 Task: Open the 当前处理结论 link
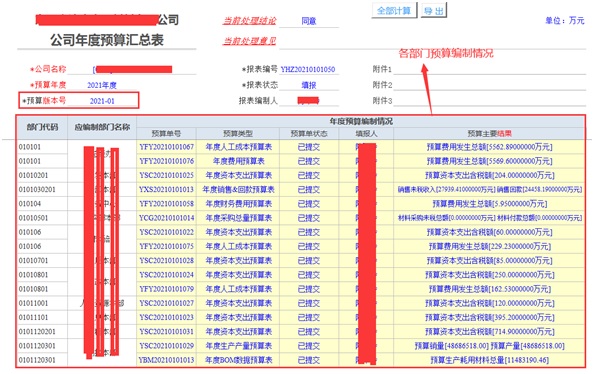pyautogui.click(x=249, y=21)
